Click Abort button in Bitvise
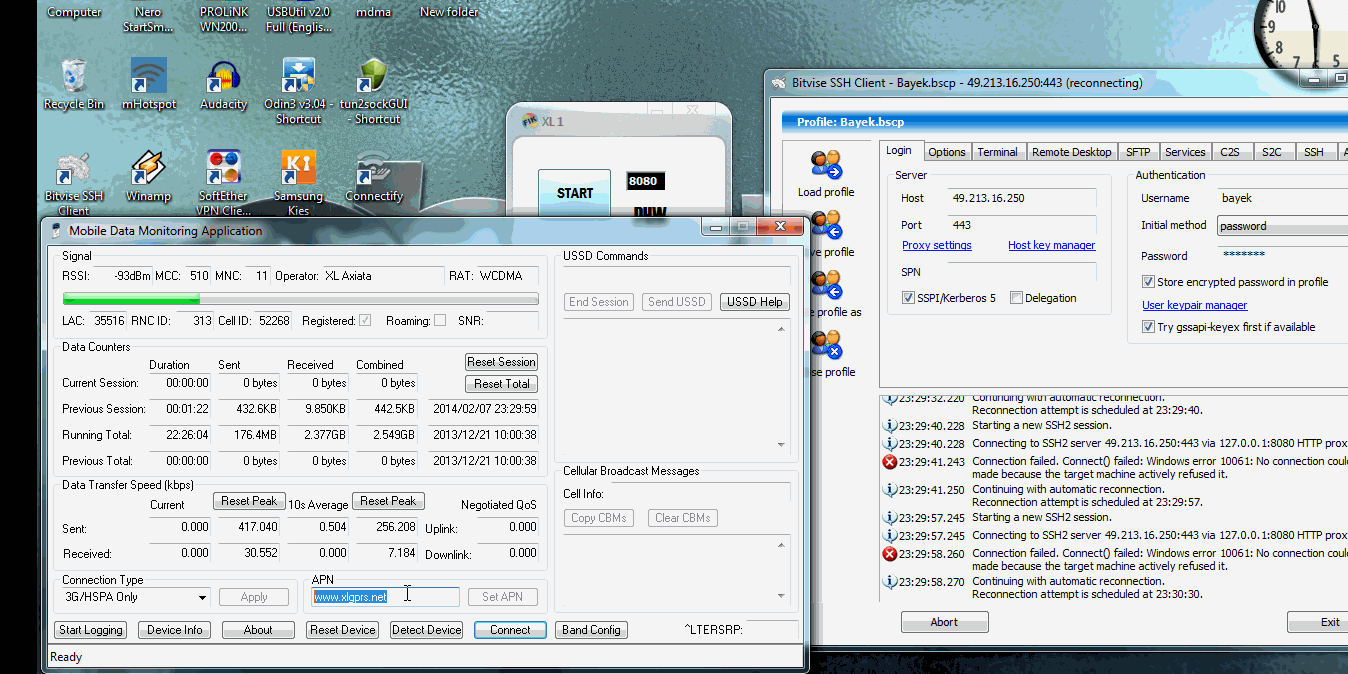Viewport: 1348px width, 674px height. point(944,622)
